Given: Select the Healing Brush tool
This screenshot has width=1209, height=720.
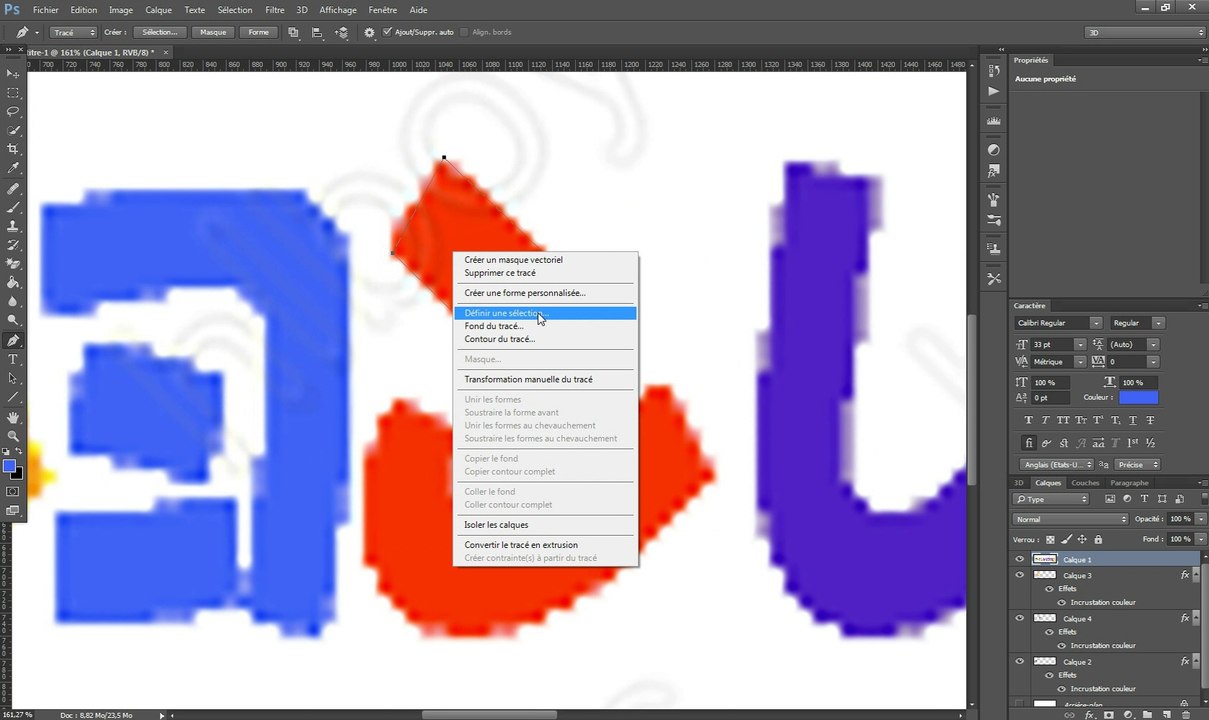Looking at the screenshot, I should pos(13,188).
